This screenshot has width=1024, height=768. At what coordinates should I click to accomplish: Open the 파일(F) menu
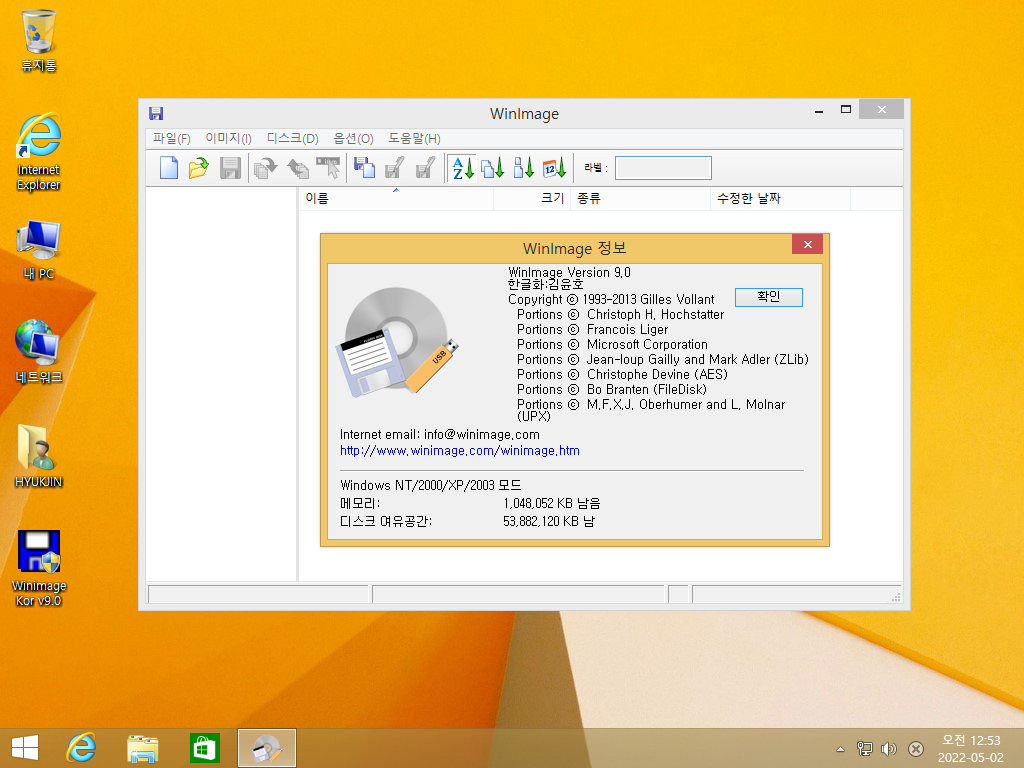171,138
